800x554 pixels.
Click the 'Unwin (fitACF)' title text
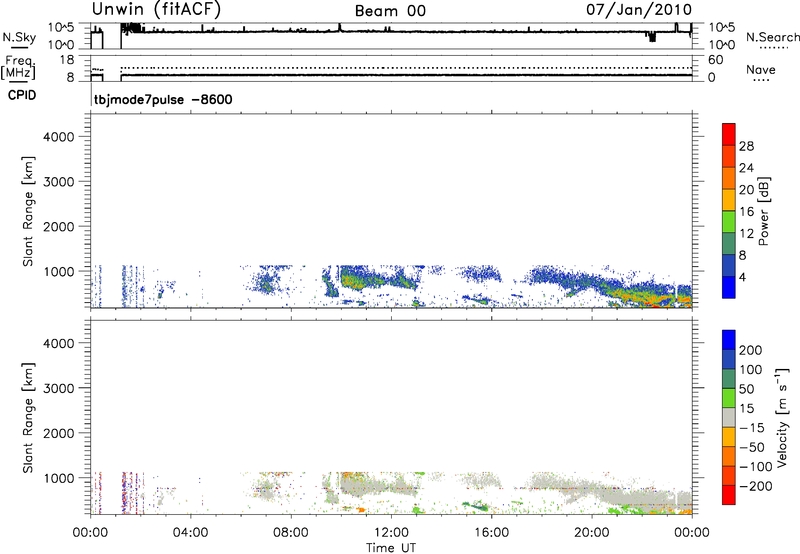(156, 9)
